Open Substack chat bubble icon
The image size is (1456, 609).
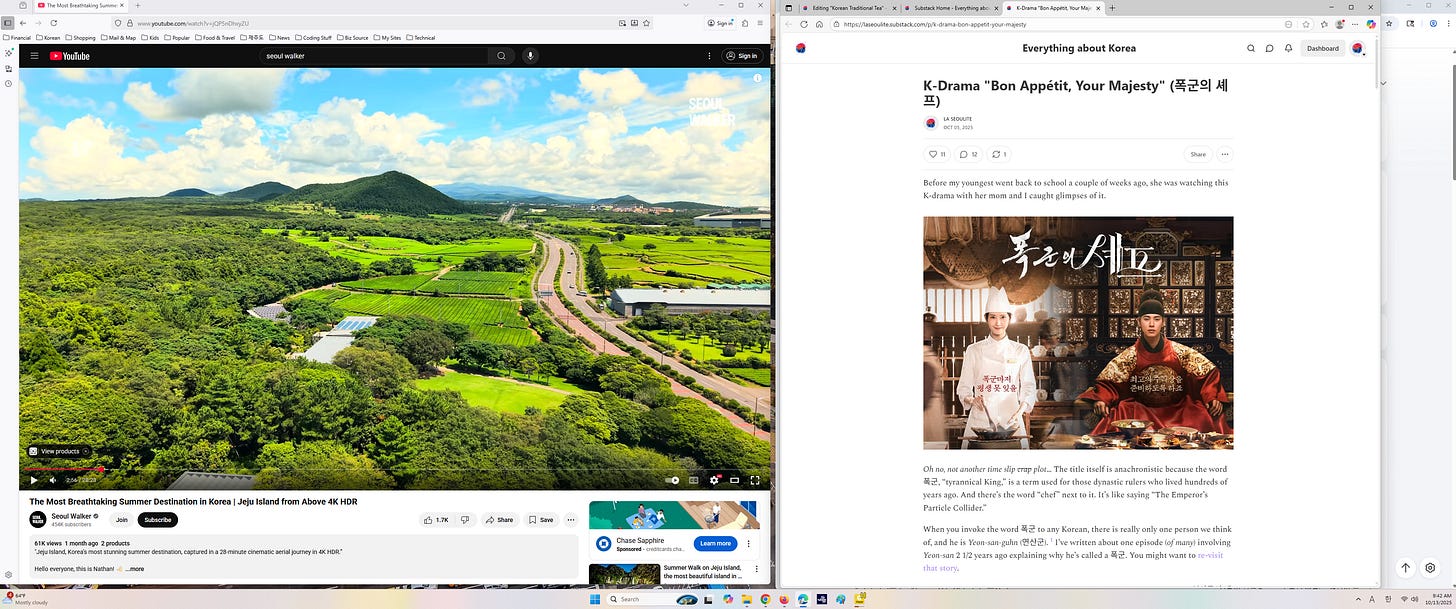coord(1270,48)
